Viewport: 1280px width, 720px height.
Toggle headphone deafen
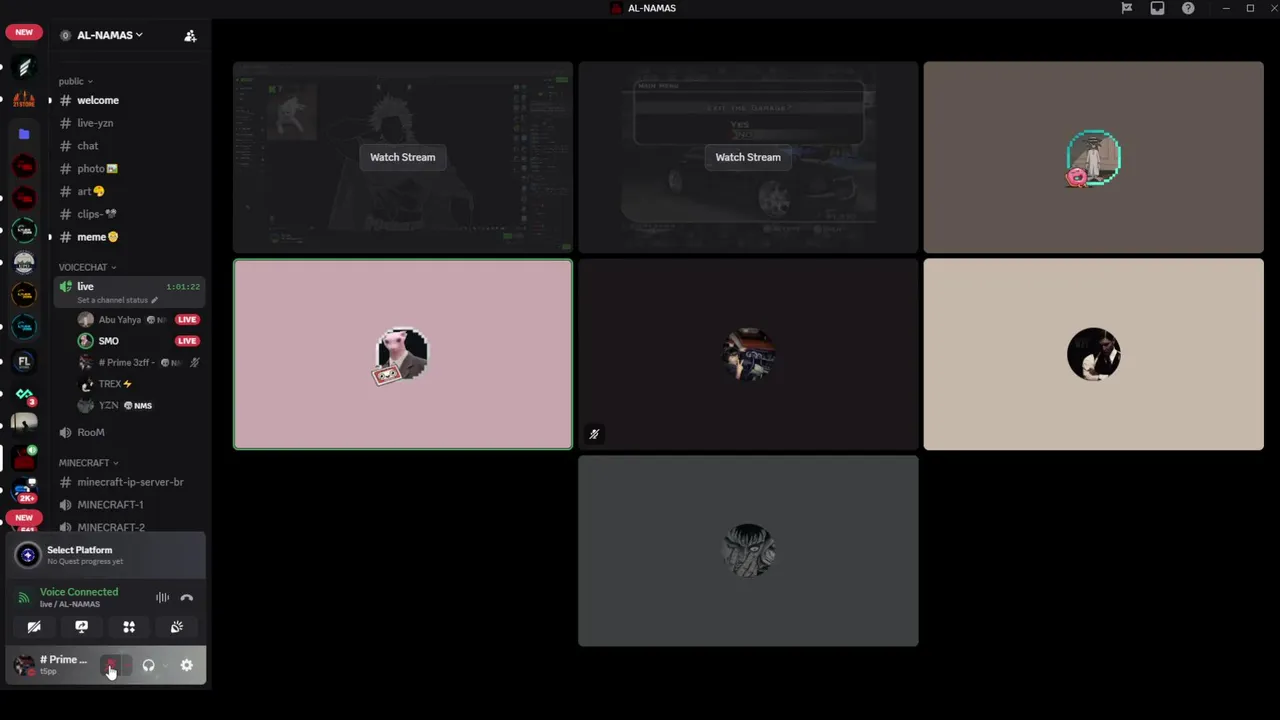pyautogui.click(x=148, y=666)
